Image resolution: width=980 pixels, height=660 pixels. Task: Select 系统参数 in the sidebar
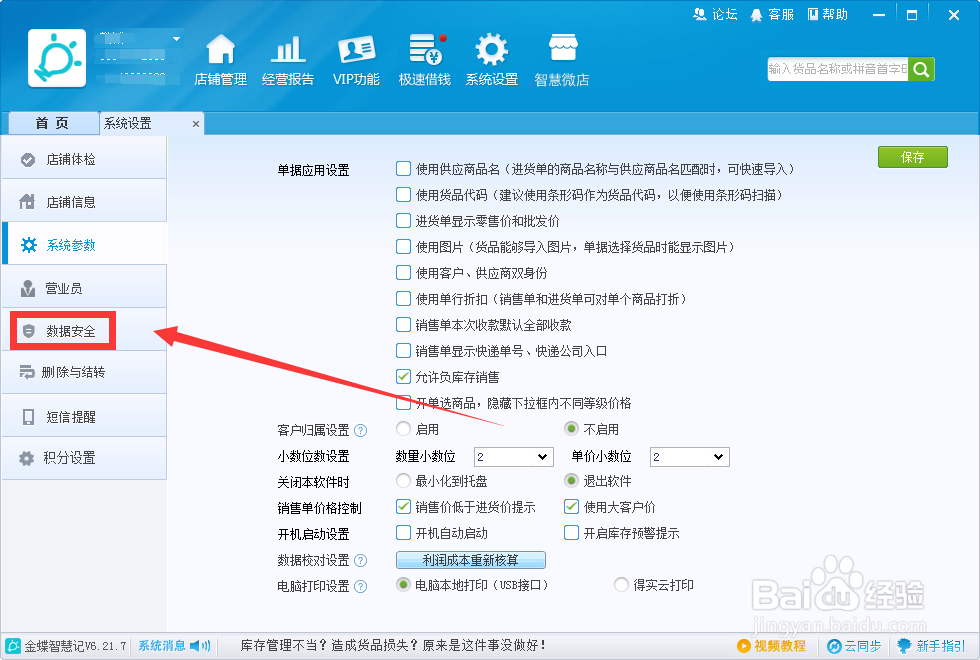(84, 244)
